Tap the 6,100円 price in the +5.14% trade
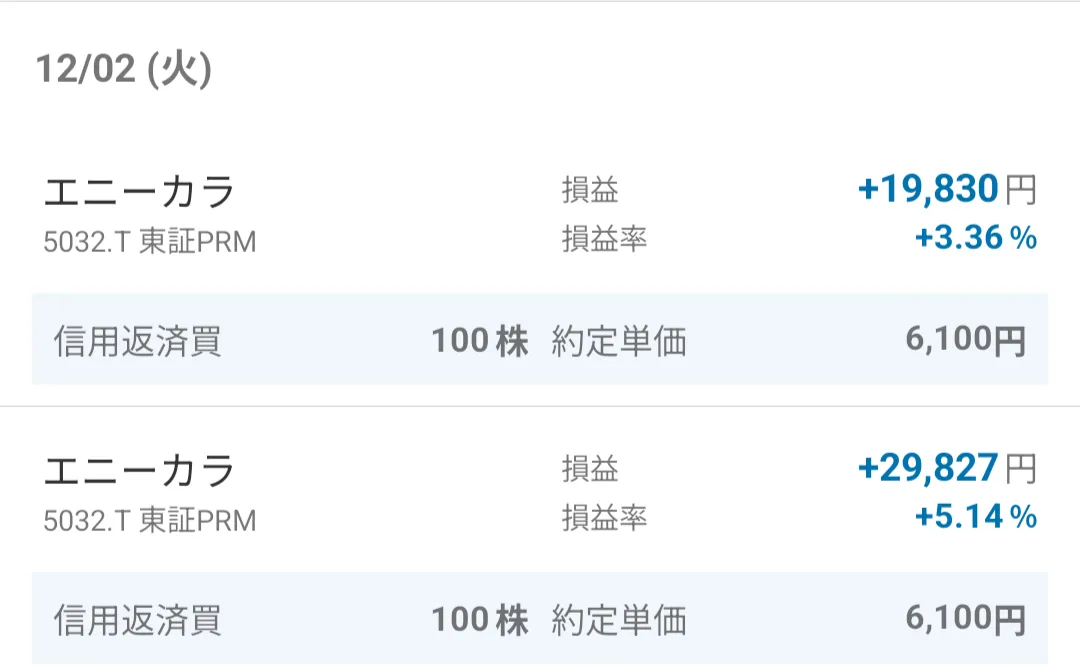The width and height of the screenshot is (1080, 668). pos(965,621)
